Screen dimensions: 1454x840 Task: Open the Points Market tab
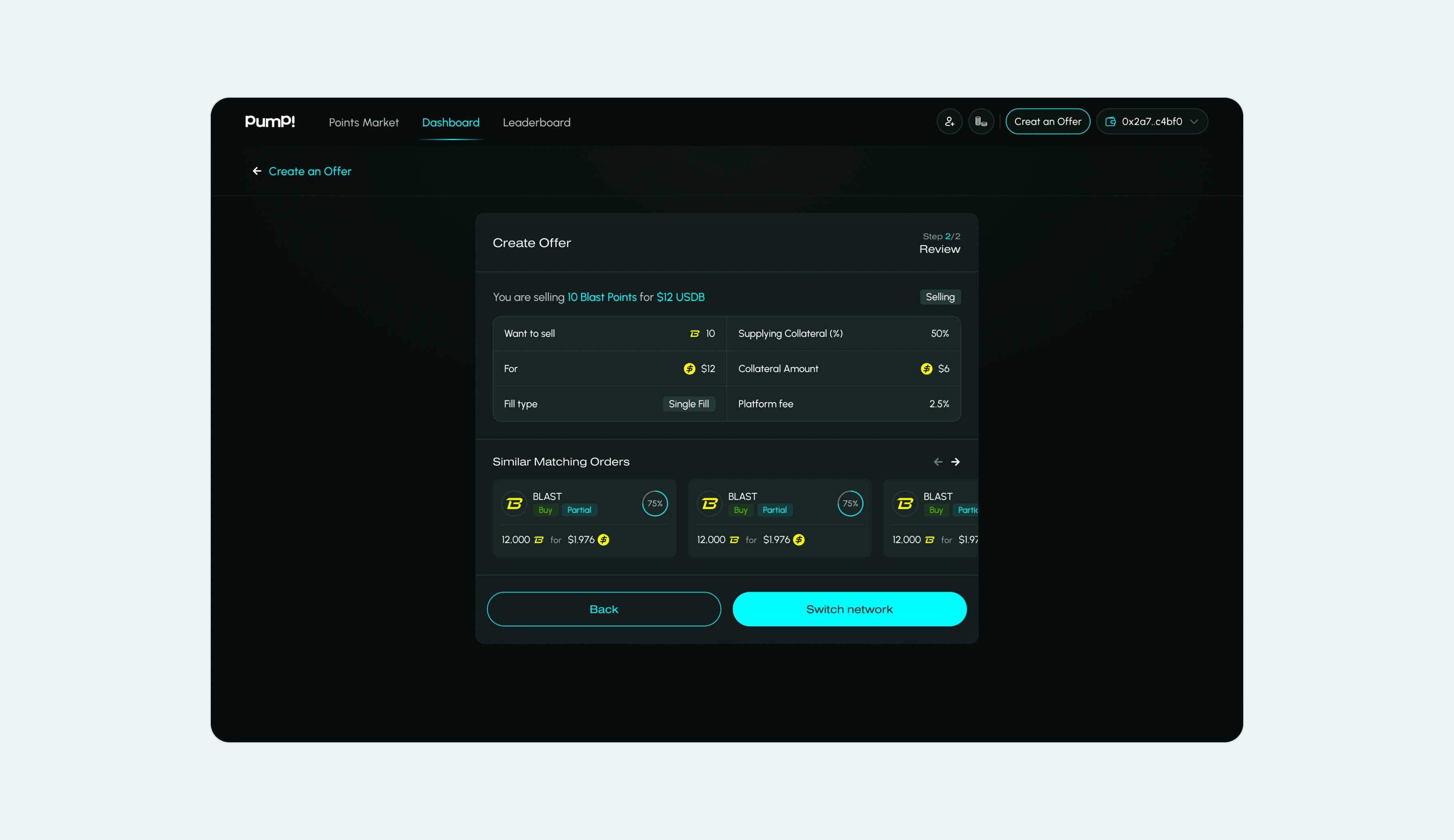[363, 122]
